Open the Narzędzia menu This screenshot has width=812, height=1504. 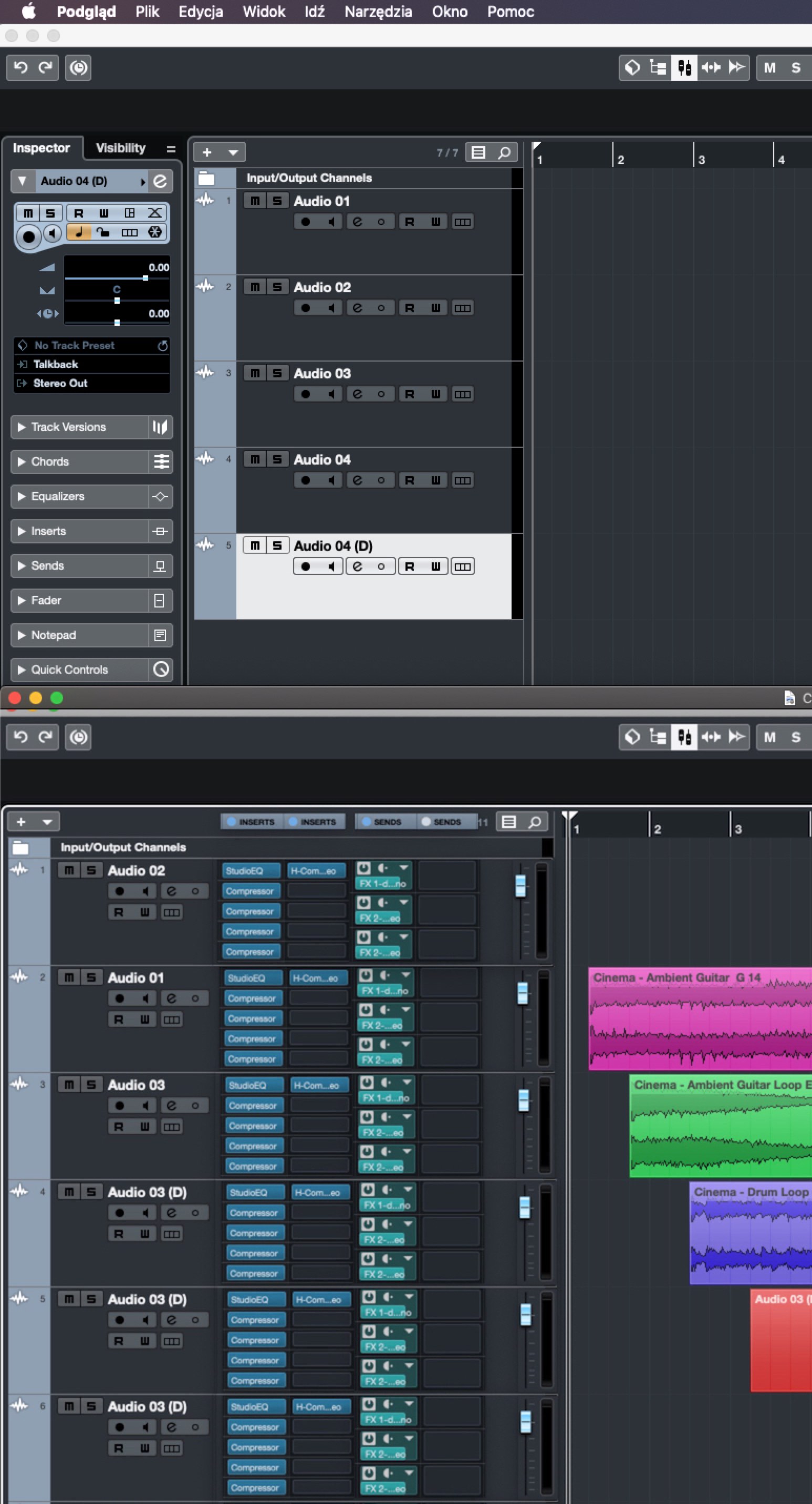pos(378,12)
